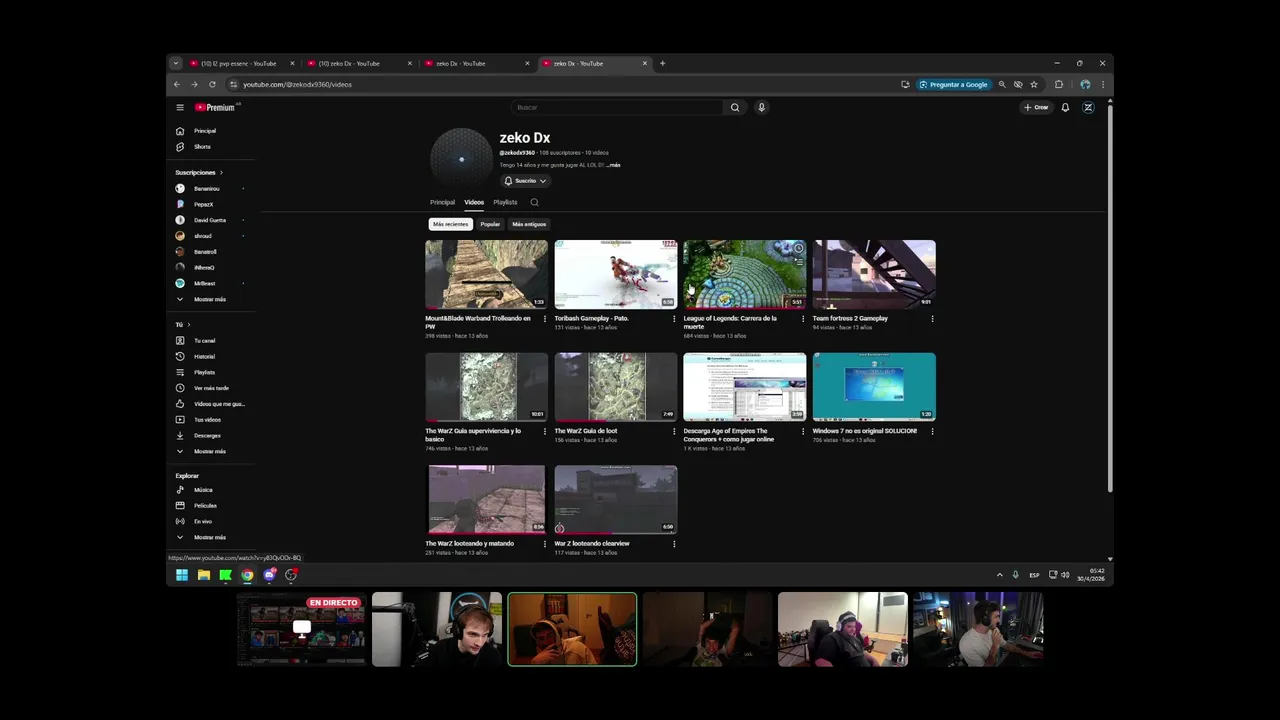Go back to the previous page
Image resolution: width=1280 pixels, height=720 pixels.
[x=177, y=85]
